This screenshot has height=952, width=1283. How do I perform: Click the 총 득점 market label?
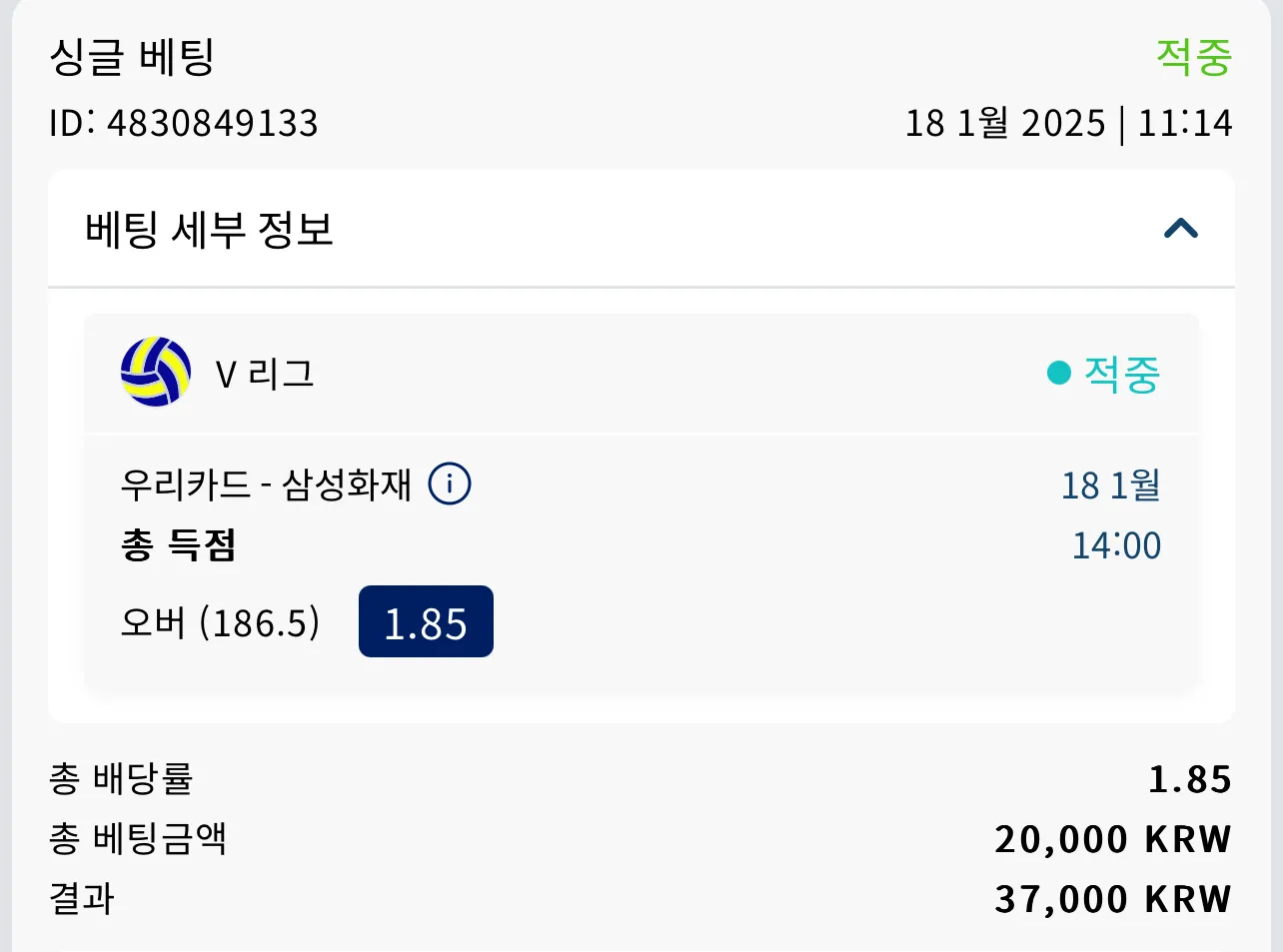[x=178, y=544]
